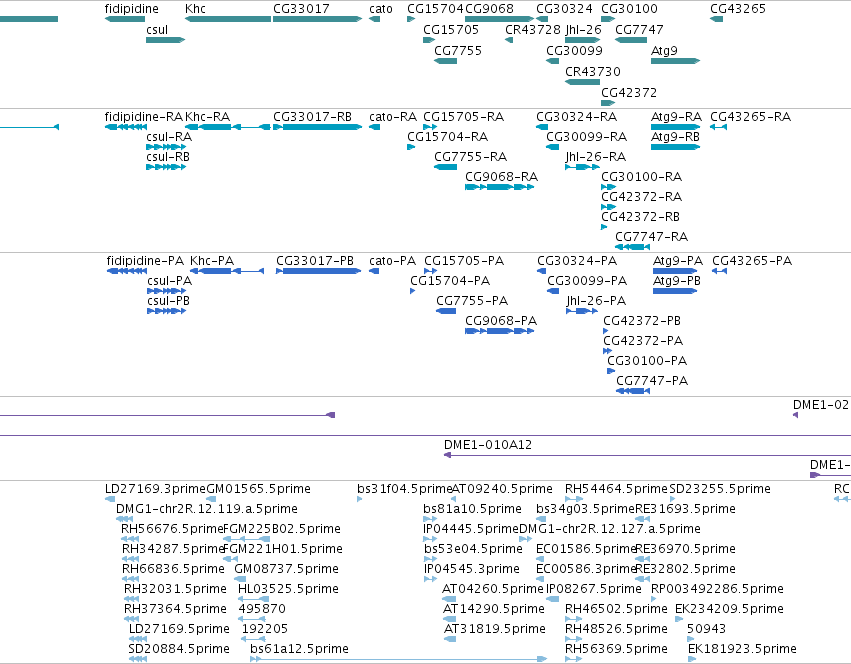The image size is (851, 664).
Task: Select the Atg9 gene label
Action: [664, 50]
